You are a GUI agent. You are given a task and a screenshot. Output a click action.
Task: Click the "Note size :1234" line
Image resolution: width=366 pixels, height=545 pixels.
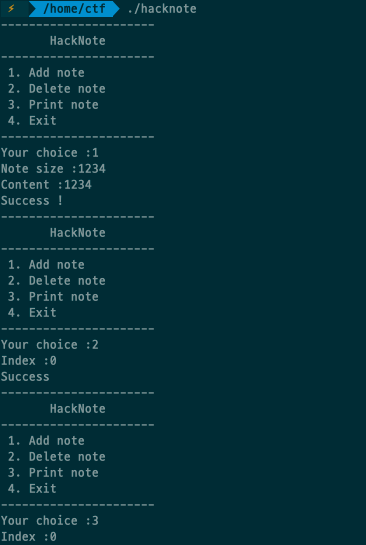(53, 169)
